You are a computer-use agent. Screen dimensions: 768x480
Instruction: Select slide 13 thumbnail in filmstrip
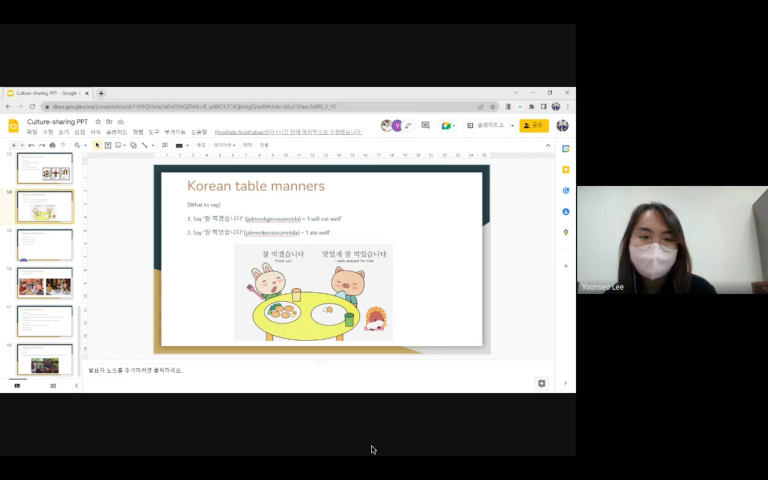[45, 168]
